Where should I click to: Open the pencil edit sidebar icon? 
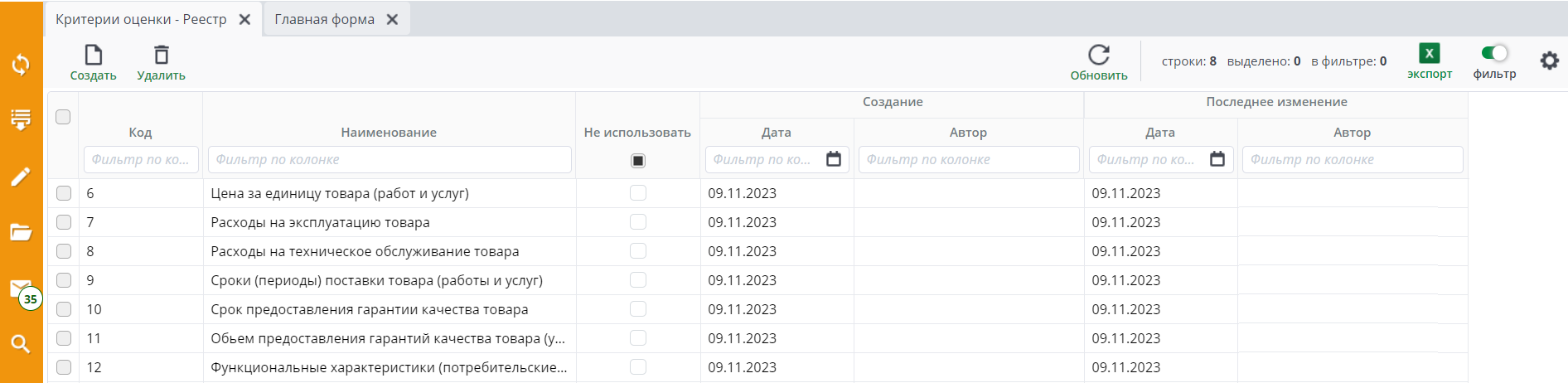tap(21, 177)
